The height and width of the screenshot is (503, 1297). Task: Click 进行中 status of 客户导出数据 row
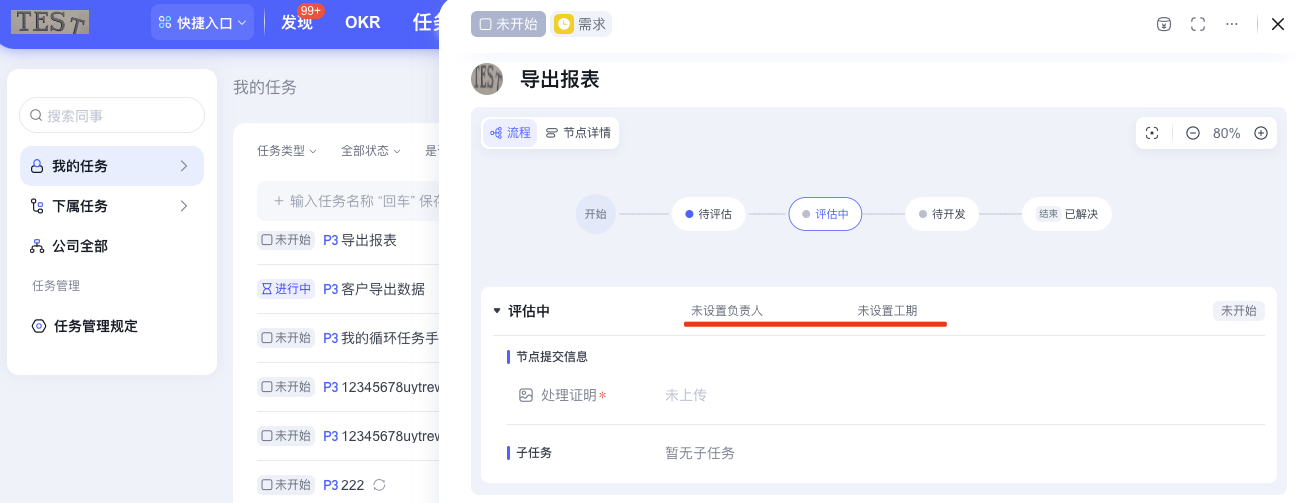285,289
